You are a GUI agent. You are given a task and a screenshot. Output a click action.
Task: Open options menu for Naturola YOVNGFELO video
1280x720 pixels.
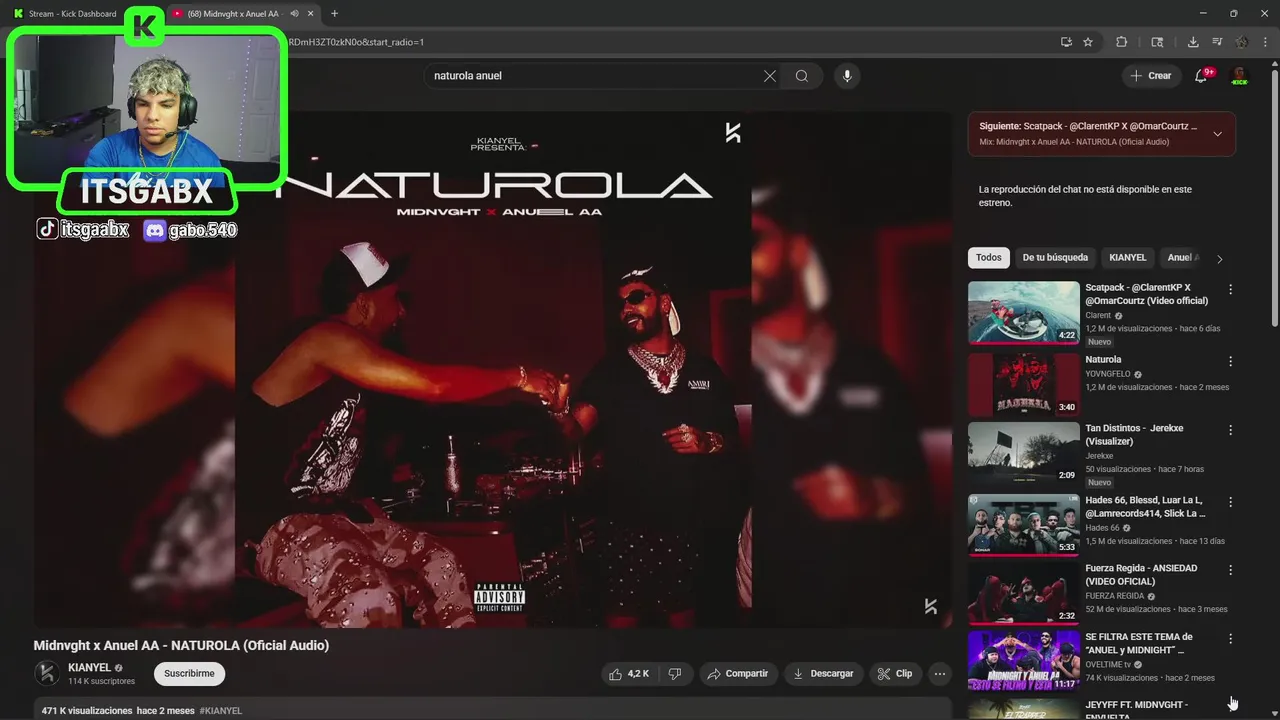click(1231, 362)
